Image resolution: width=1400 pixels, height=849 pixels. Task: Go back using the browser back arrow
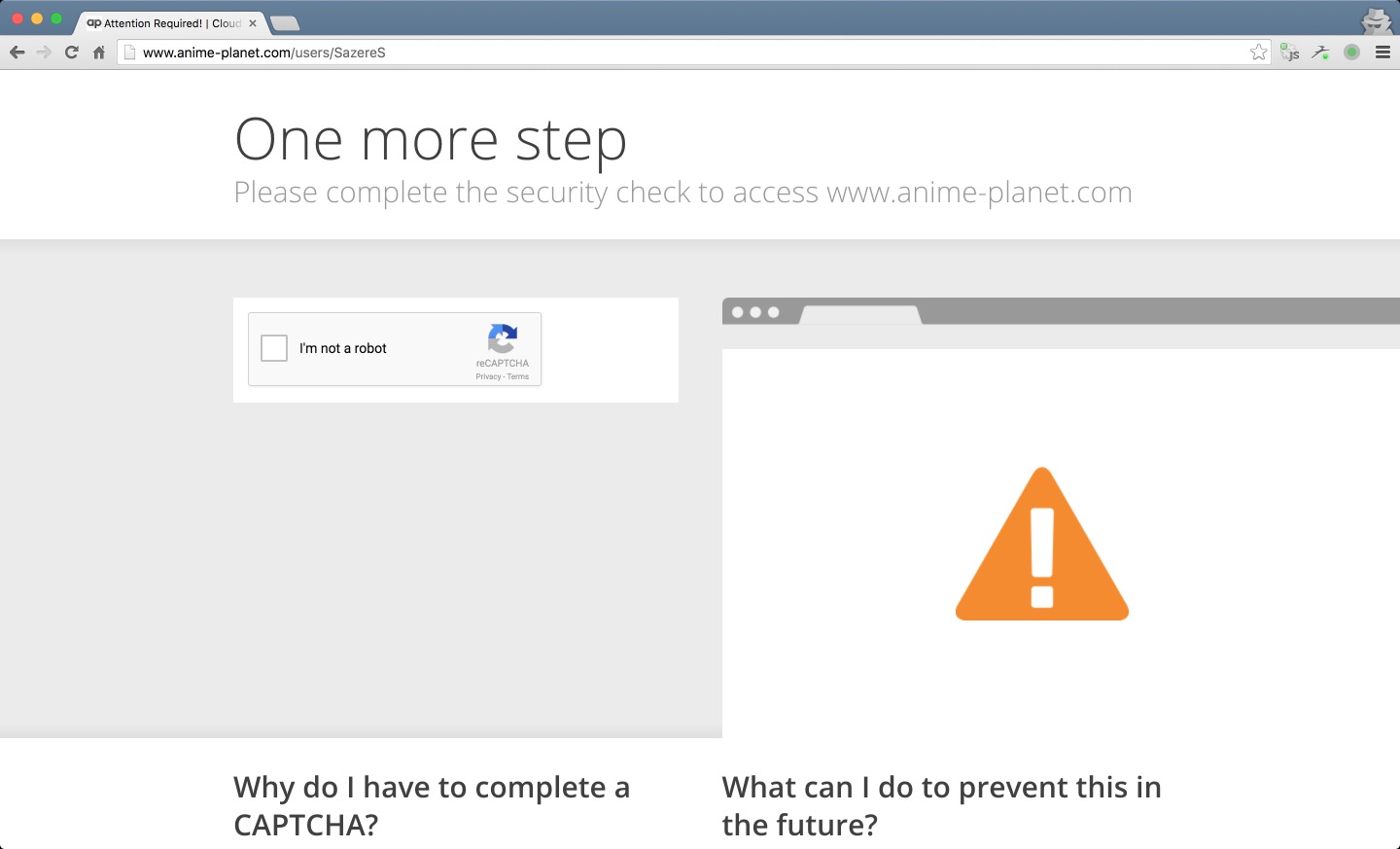coord(17,53)
